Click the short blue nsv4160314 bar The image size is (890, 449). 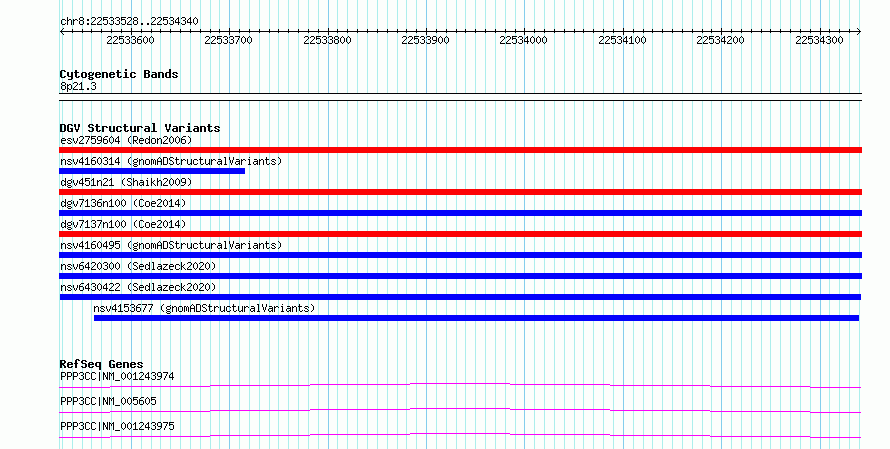(x=152, y=171)
